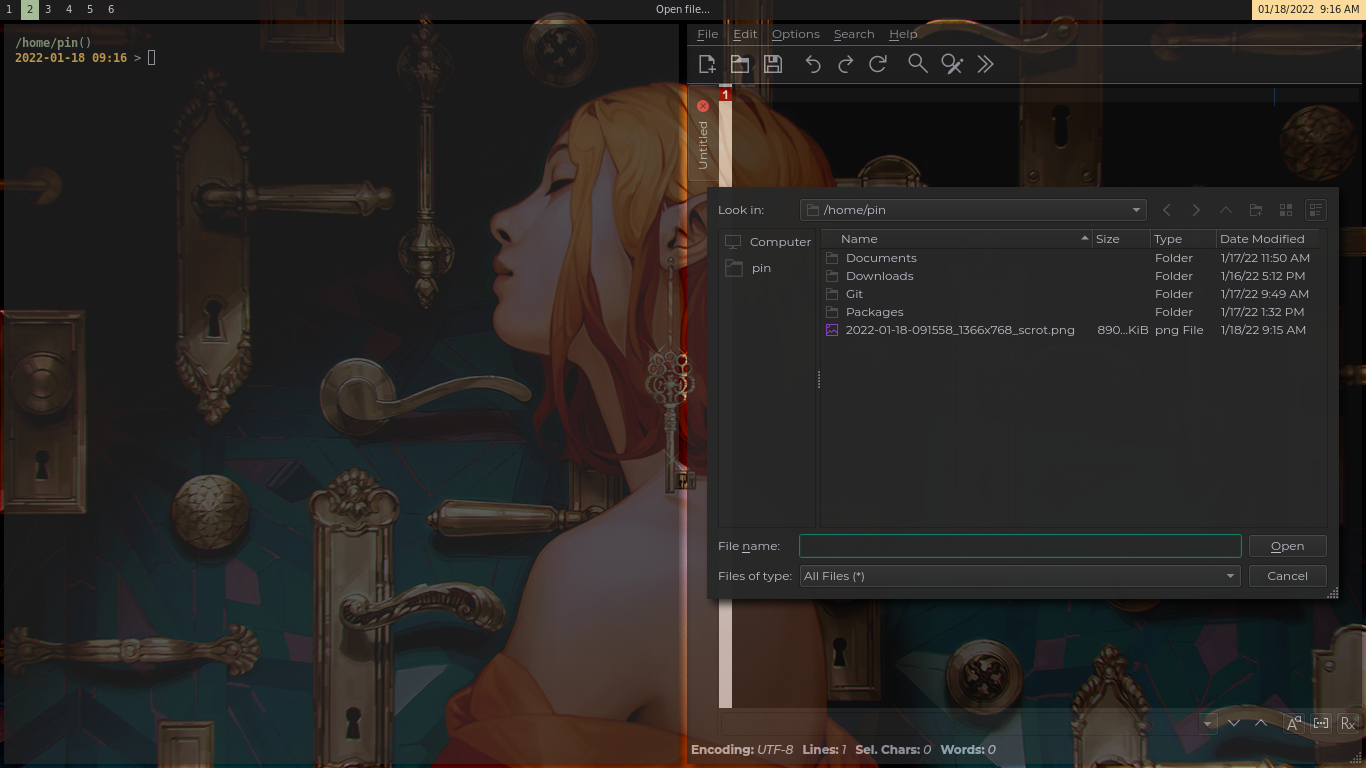Create a new document

click(707, 63)
